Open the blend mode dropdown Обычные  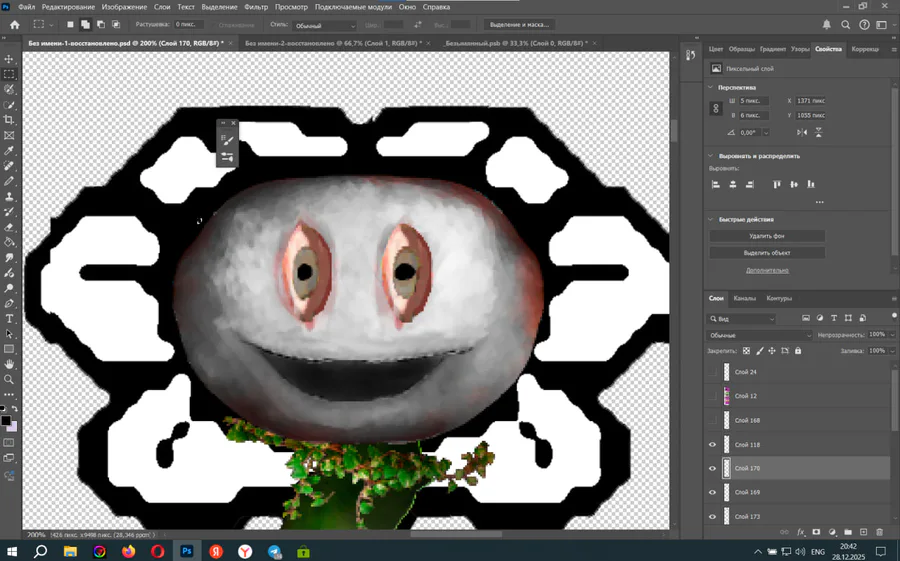pos(760,335)
